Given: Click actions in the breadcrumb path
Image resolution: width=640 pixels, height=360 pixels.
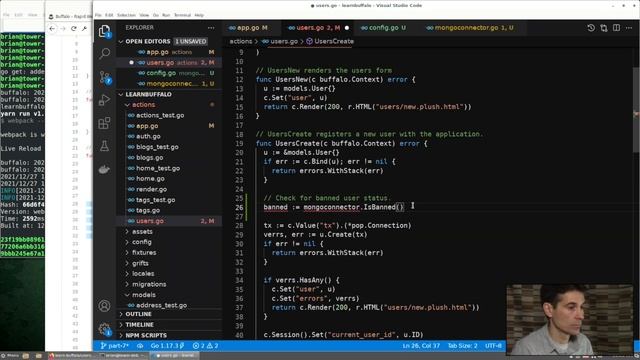Looking at the screenshot, I should tap(240, 41).
